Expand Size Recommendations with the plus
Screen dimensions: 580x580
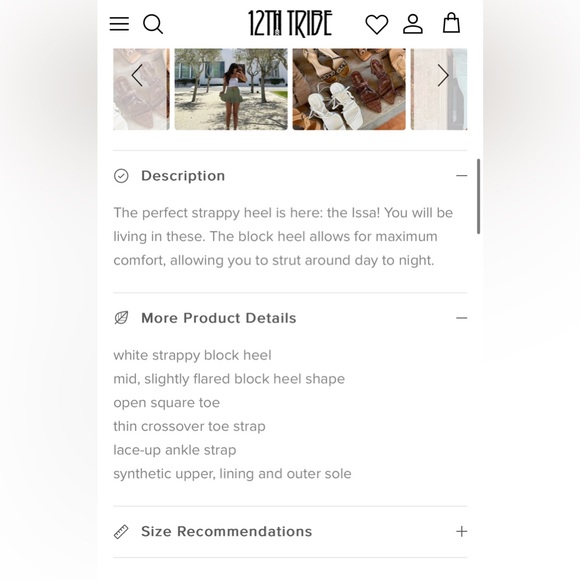[461, 532]
